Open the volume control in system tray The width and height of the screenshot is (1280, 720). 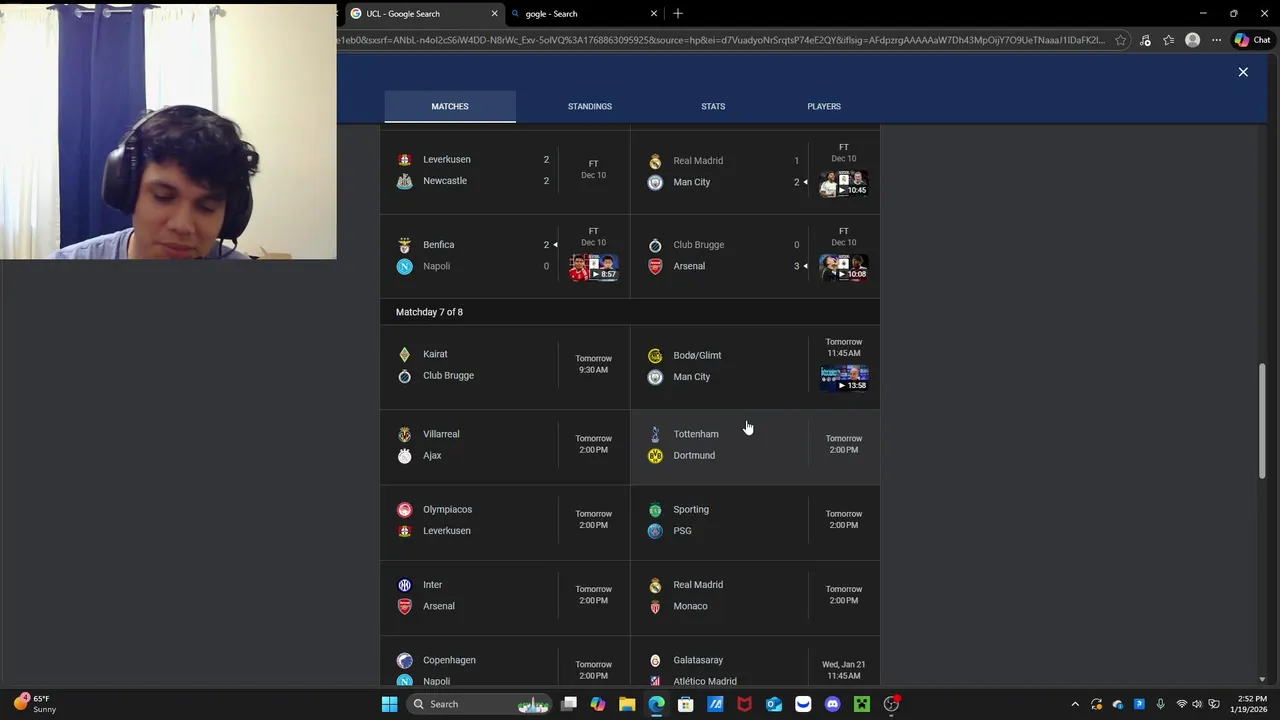[1197, 704]
